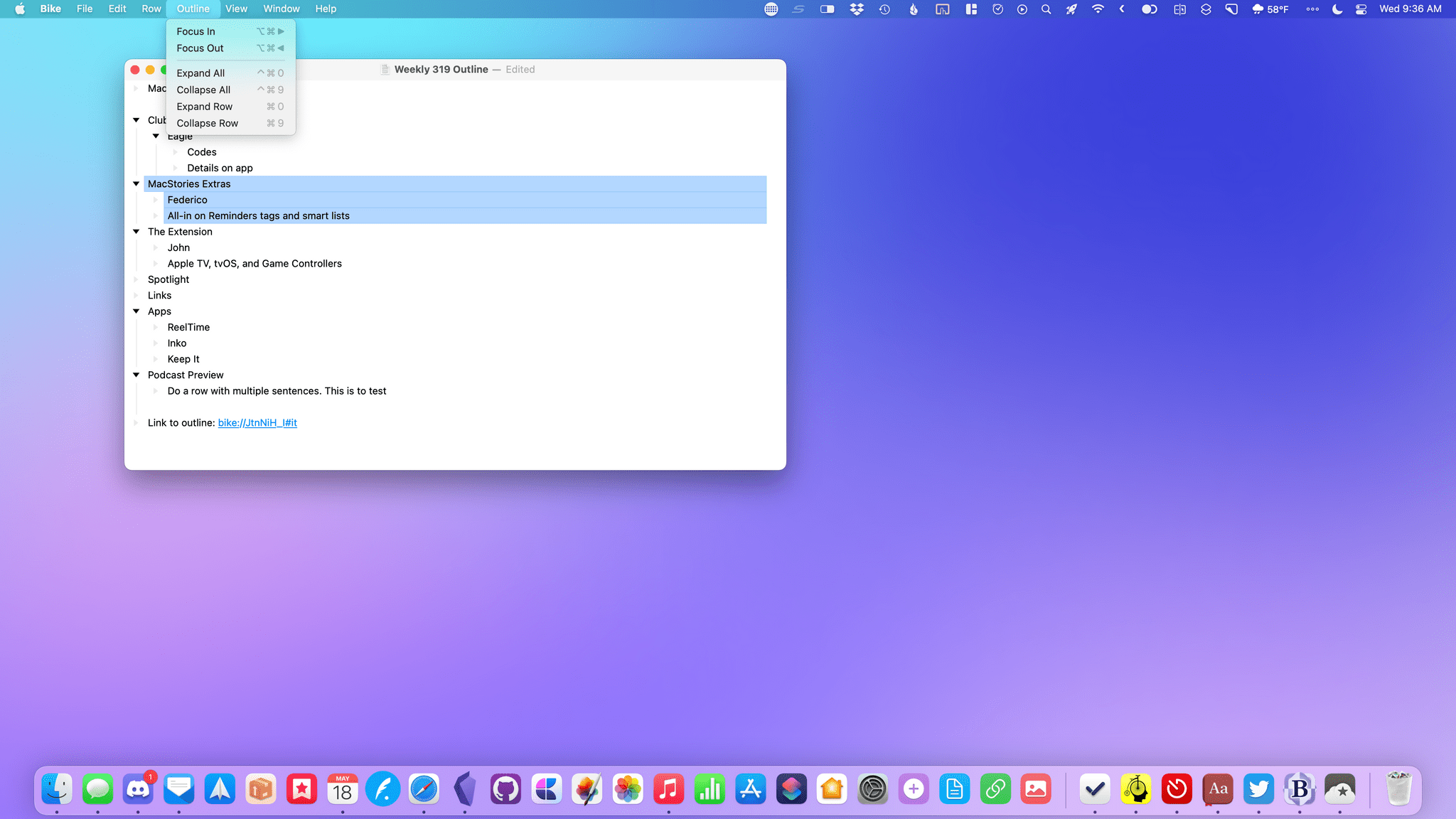Click the document proxy icon beside Weekly 319 Outline
Viewport: 1456px width, 819px height.
point(385,69)
